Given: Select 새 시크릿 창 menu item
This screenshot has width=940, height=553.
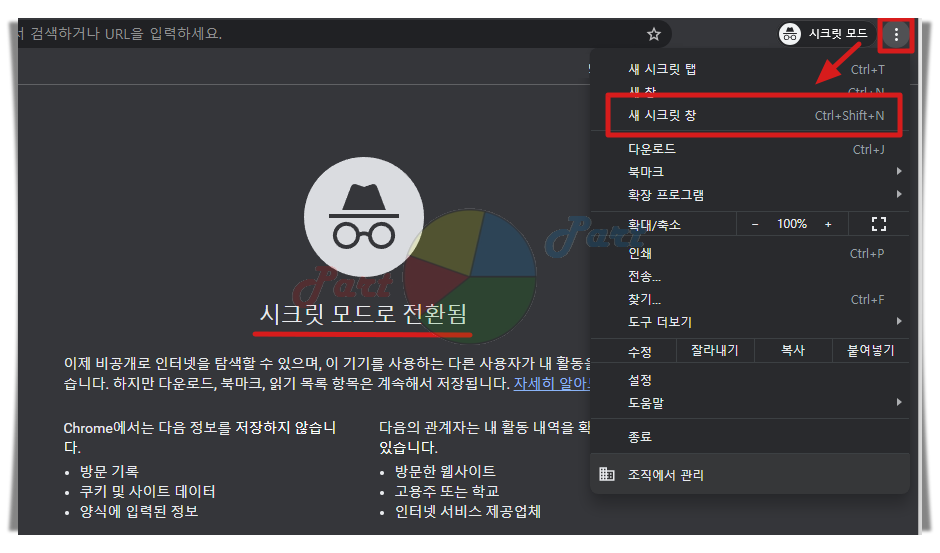Looking at the screenshot, I should click(749, 115).
